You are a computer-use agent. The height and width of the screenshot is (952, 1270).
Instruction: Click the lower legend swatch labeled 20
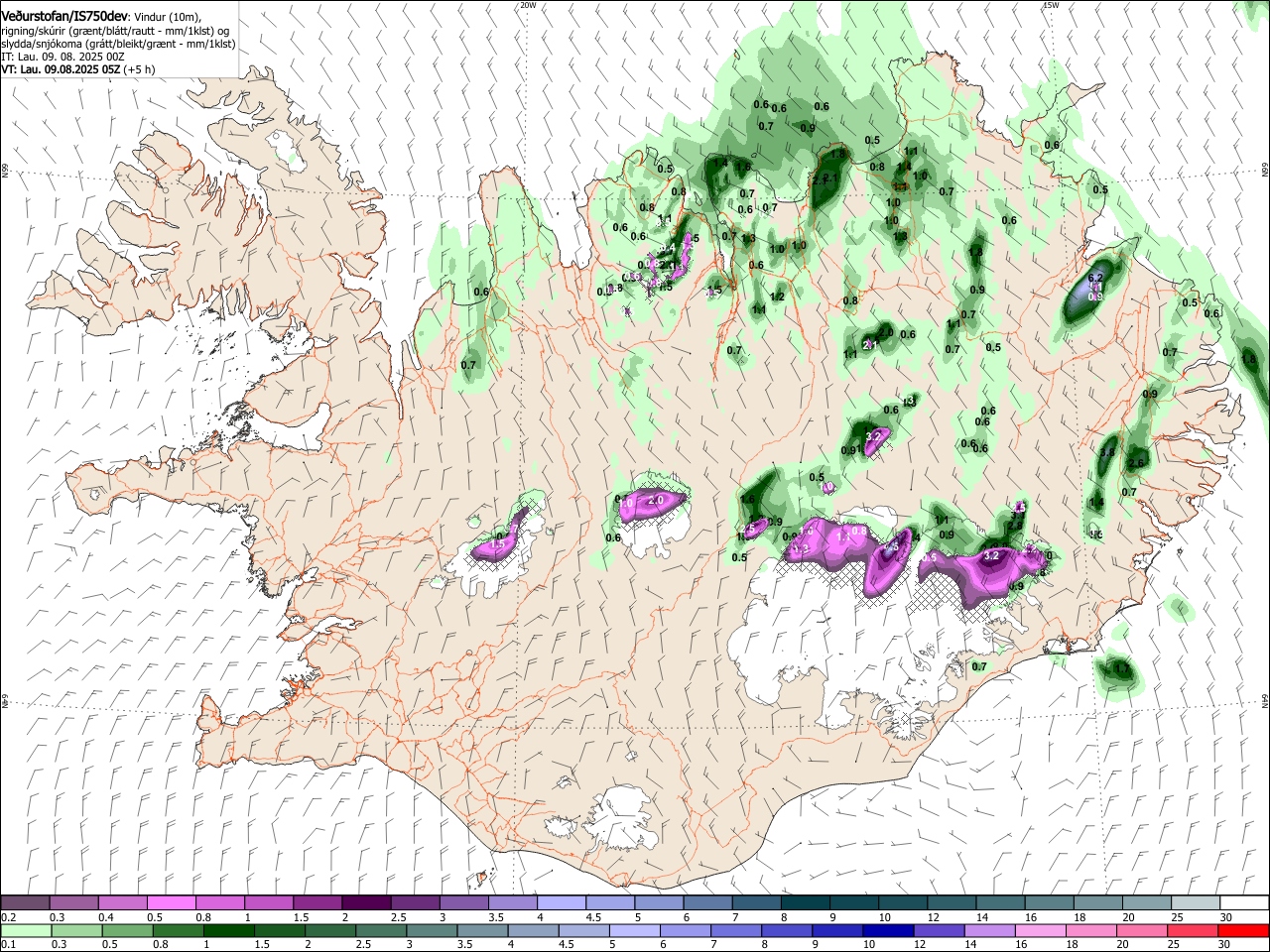tap(1142, 930)
